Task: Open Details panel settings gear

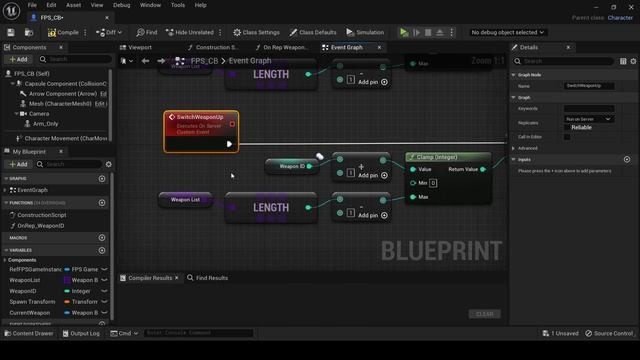Action: (633, 61)
